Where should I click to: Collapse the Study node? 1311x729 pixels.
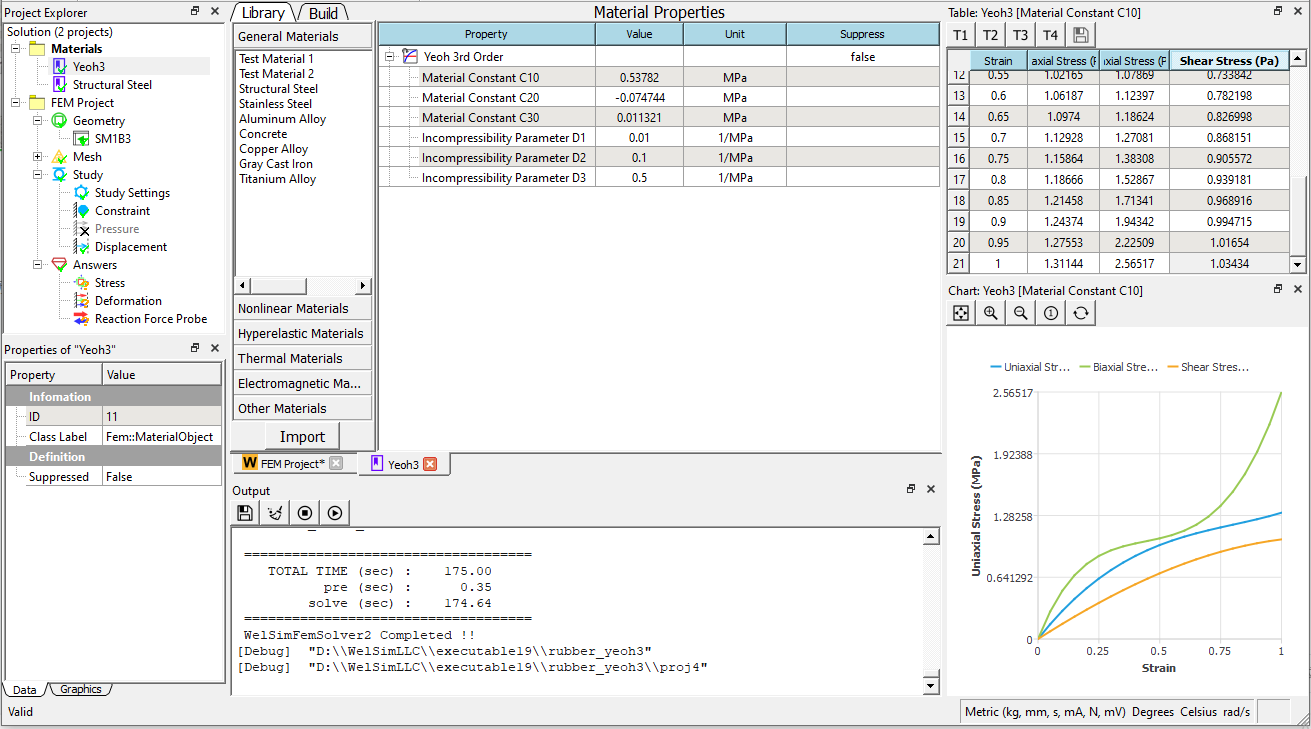pyautogui.click(x=38, y=175)
